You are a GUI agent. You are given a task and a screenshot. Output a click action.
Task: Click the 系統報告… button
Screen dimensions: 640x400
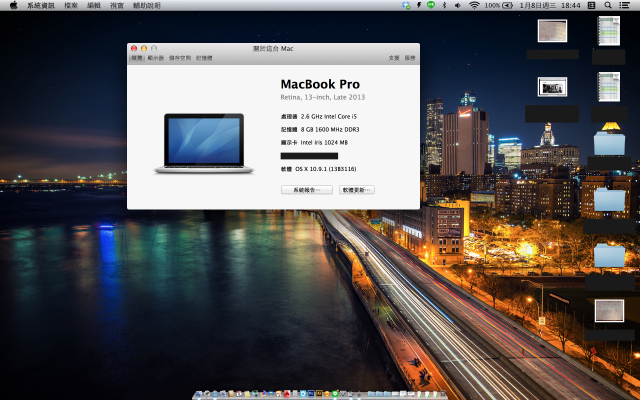[307, 190]
